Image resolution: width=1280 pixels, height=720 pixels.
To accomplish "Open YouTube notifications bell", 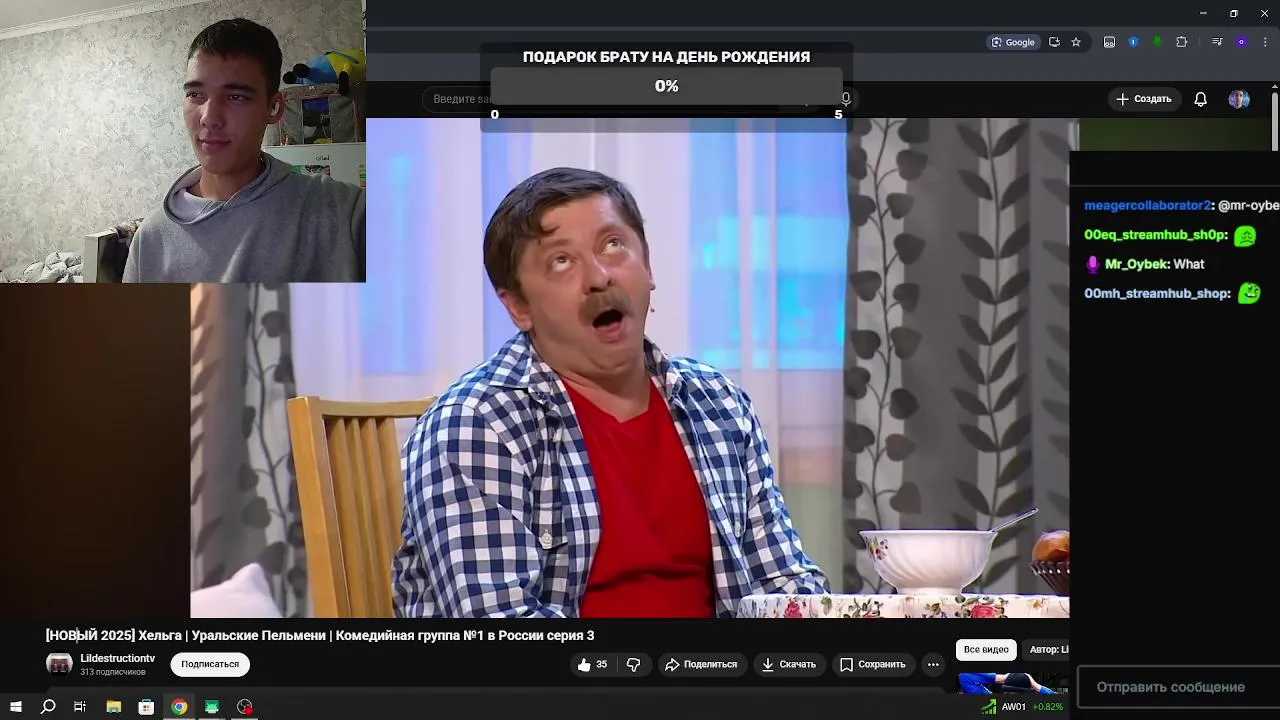I will coord(1200,99).
